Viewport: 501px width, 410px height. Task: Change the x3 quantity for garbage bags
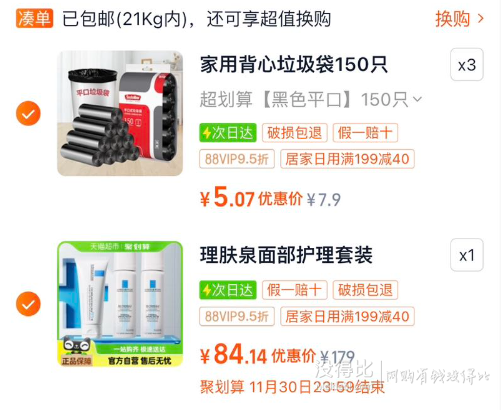467,65
